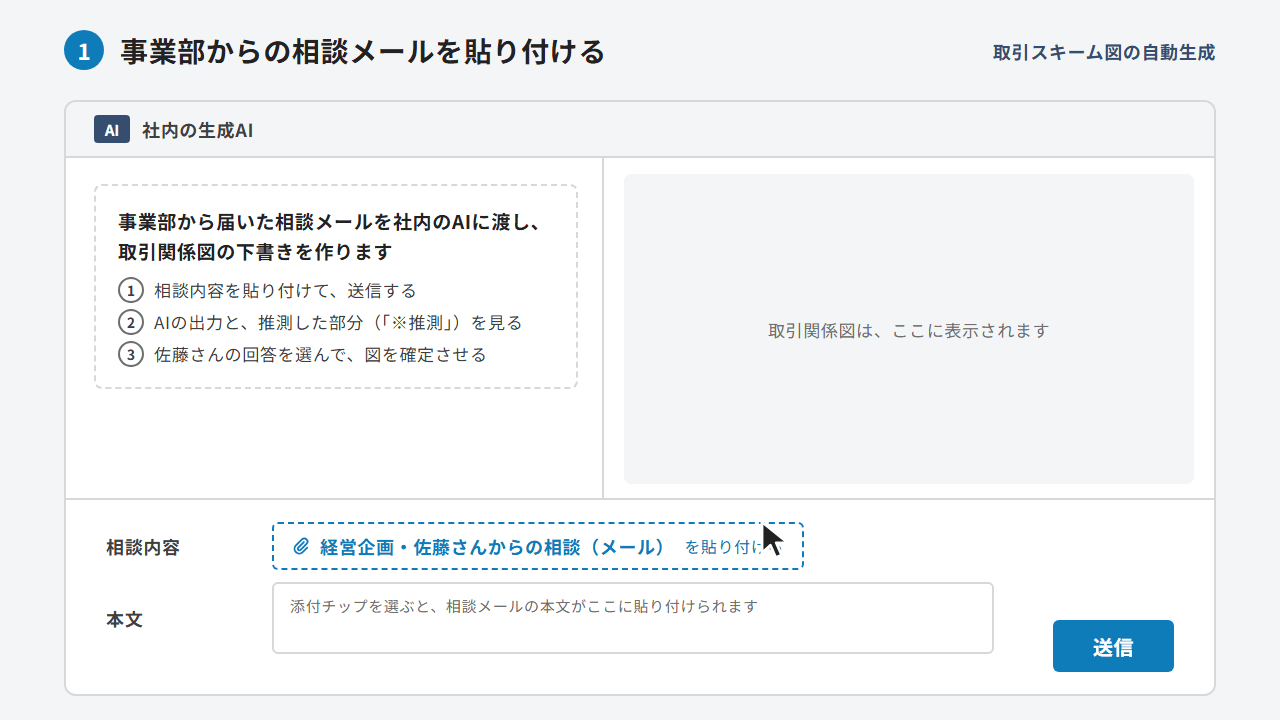Image resolution: width=1280 pixels, height=720 pixels.
Task: Click the AI badge icon in the panel header
Action: point(112,130)
